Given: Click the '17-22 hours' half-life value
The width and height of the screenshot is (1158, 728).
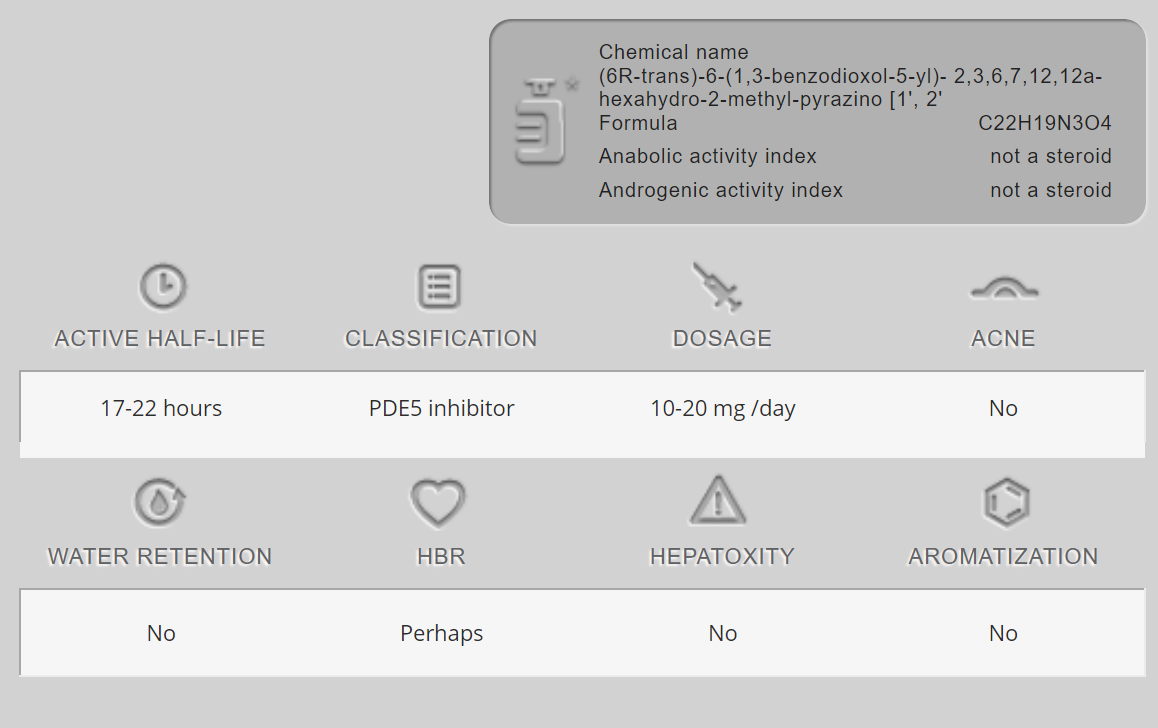Looking at the screenshot, I should coord(161,408).
